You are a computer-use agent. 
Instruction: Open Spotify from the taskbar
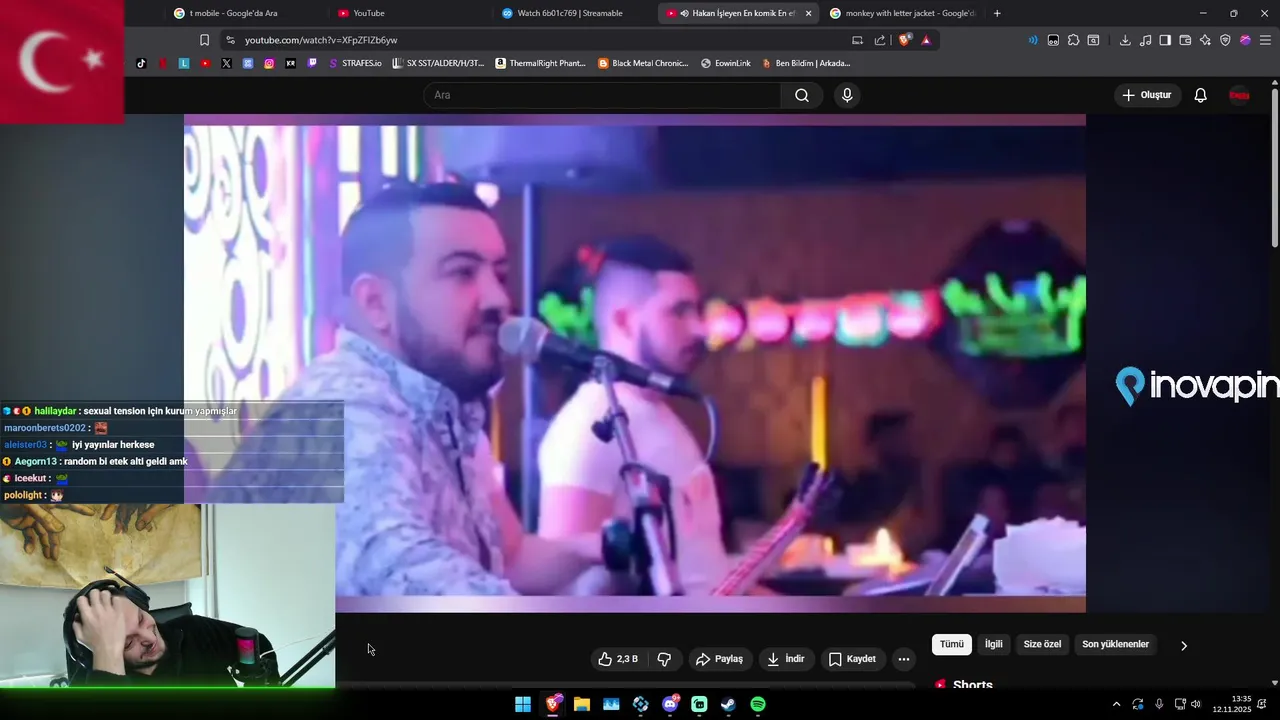pos(758,704)
